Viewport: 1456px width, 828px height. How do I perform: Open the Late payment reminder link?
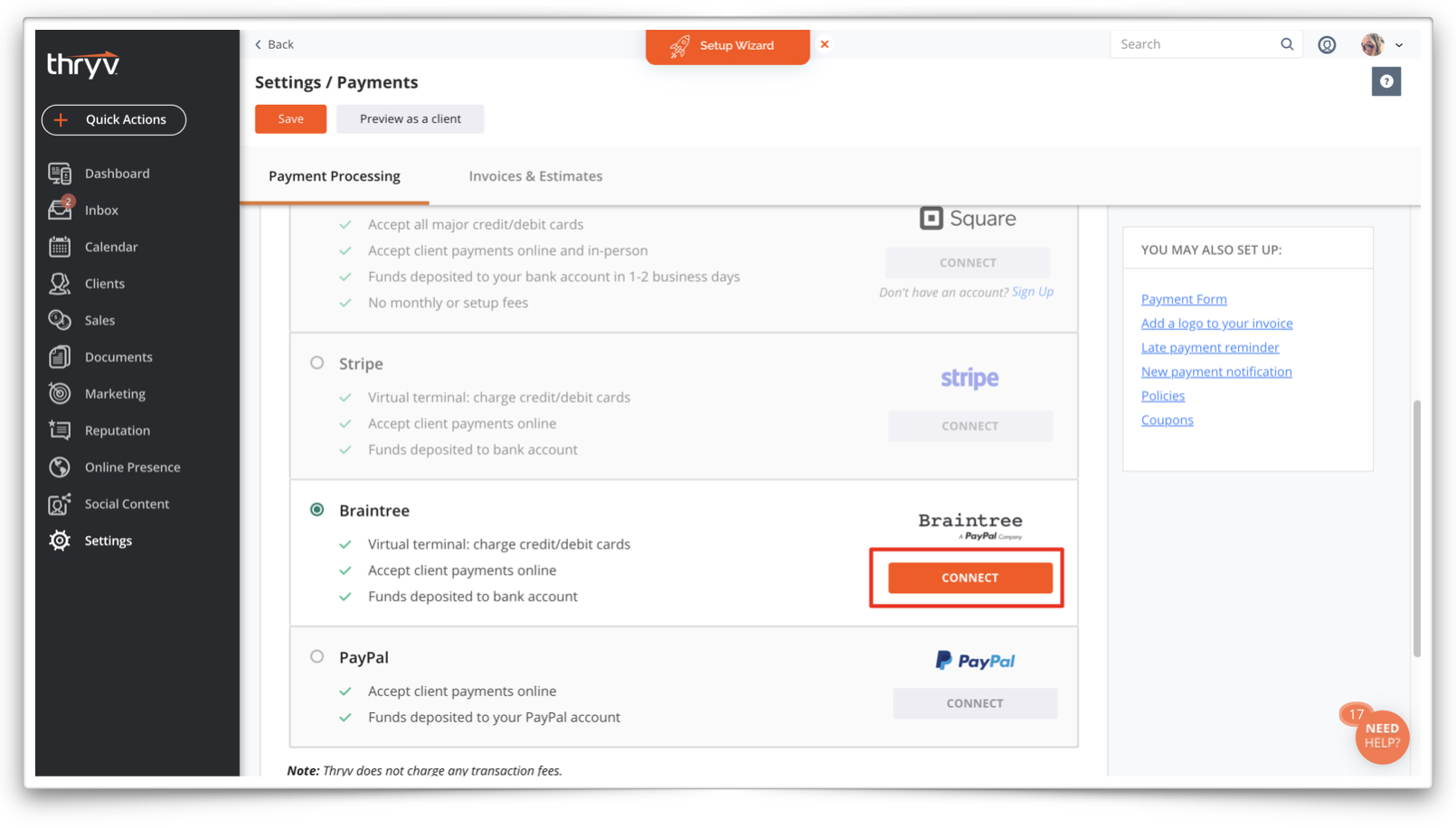[1210, 347]
